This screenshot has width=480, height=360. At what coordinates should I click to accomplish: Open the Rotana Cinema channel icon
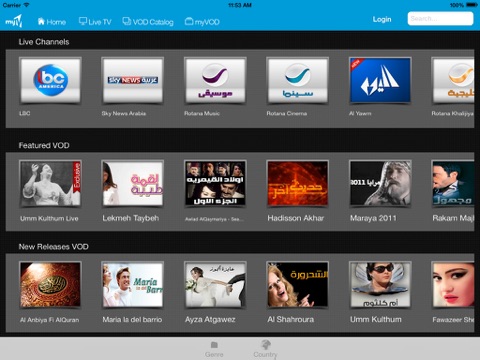tap(297, 80)
